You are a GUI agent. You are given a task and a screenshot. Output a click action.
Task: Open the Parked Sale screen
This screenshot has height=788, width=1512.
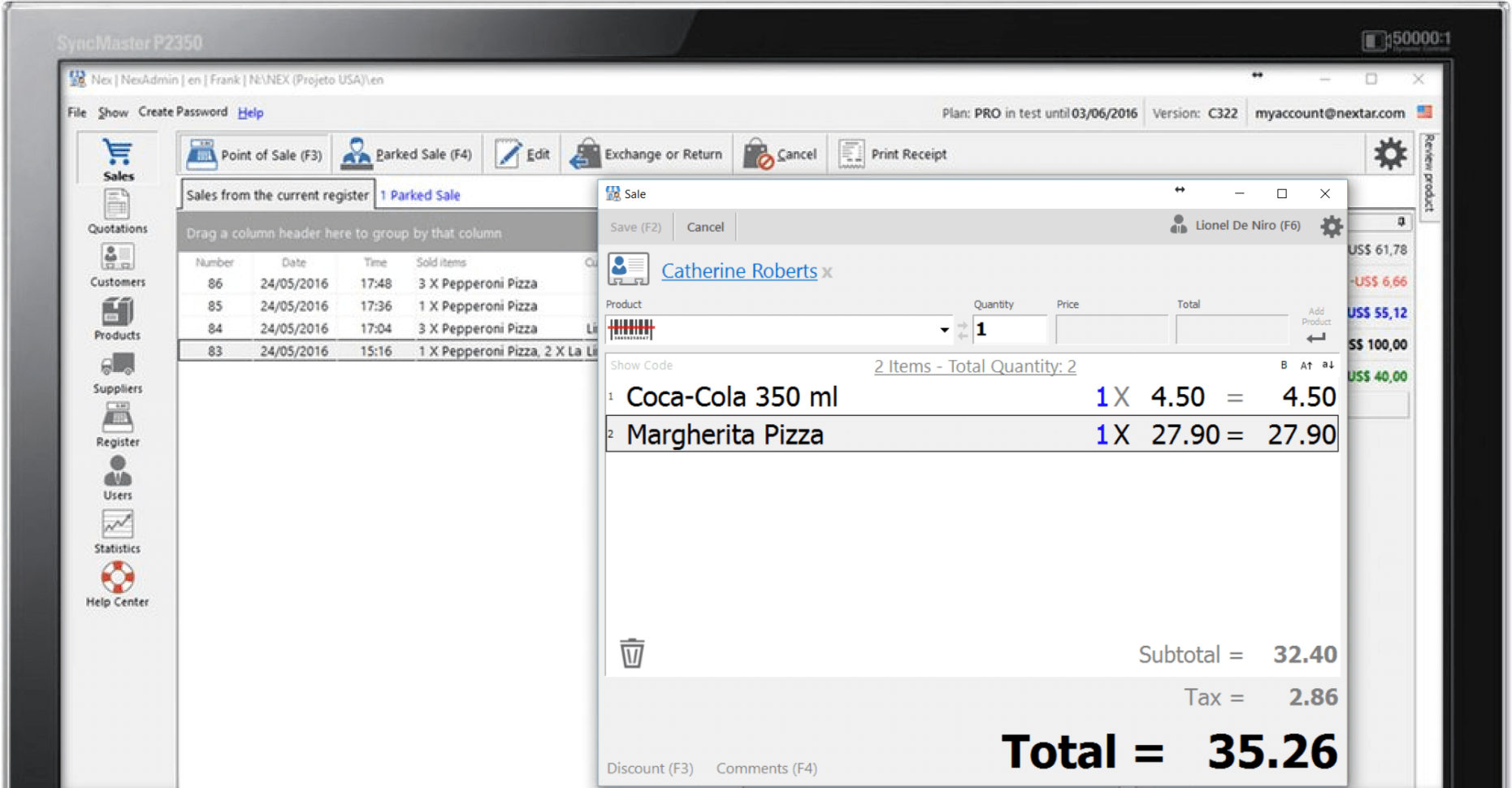point(406,154)
